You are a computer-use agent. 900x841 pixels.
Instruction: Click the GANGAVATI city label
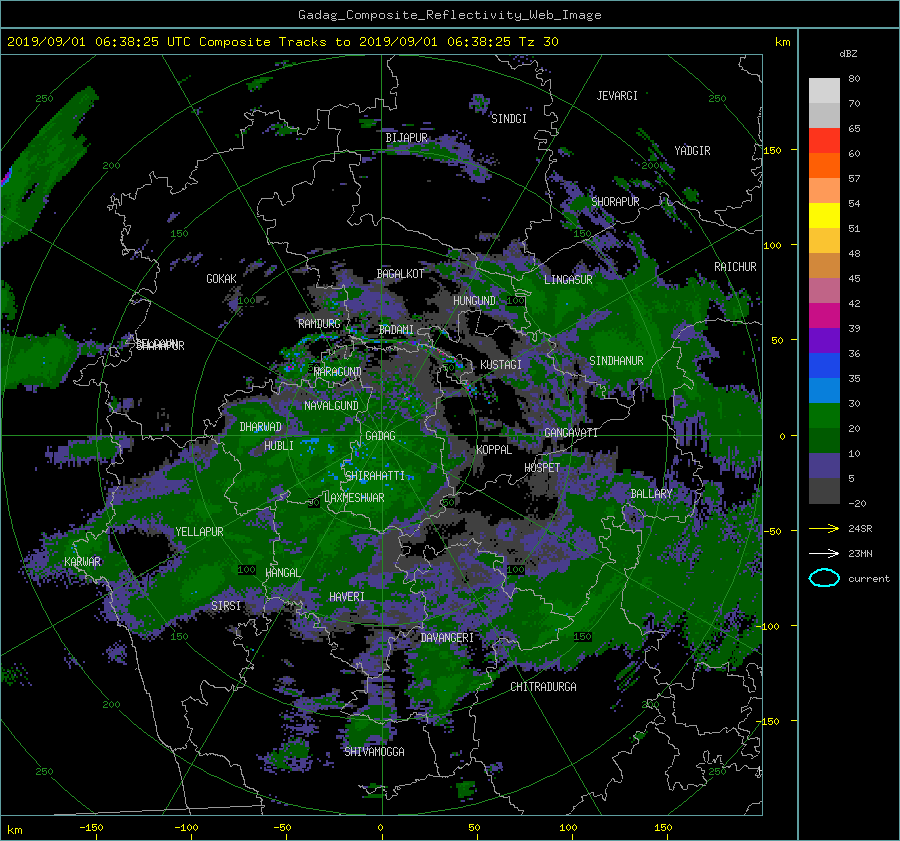[x=571, y=433]
